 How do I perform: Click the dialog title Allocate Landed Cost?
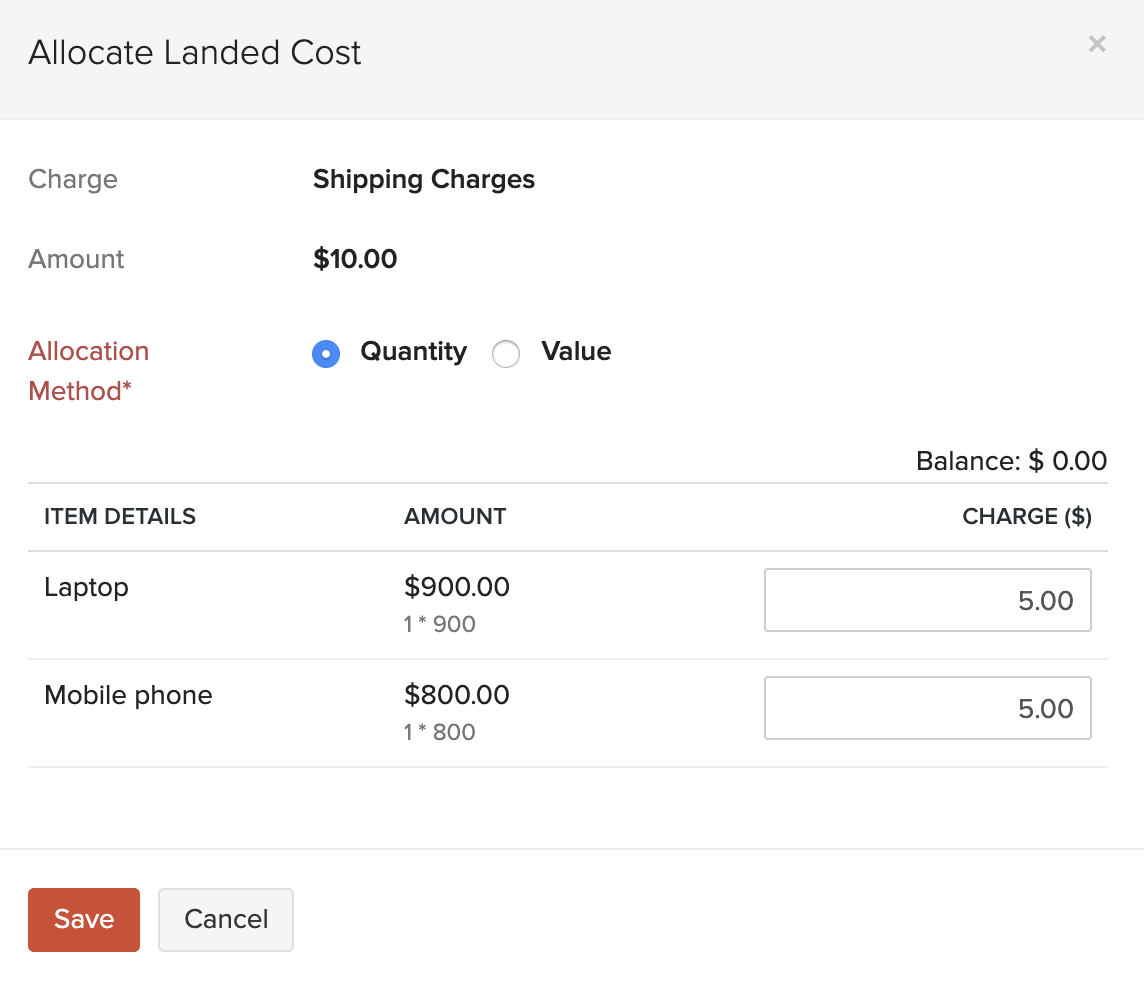tap(196, 53)
